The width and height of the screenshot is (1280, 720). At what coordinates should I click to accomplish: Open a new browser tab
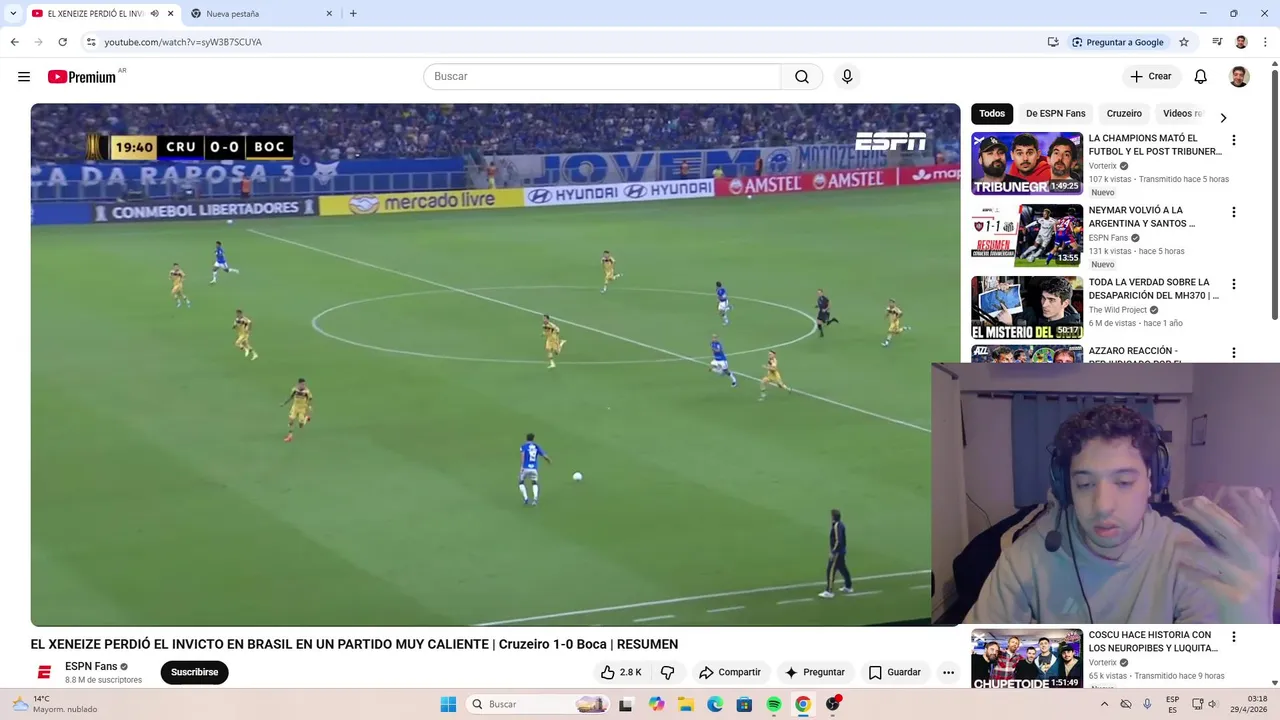tap(353, 13)
